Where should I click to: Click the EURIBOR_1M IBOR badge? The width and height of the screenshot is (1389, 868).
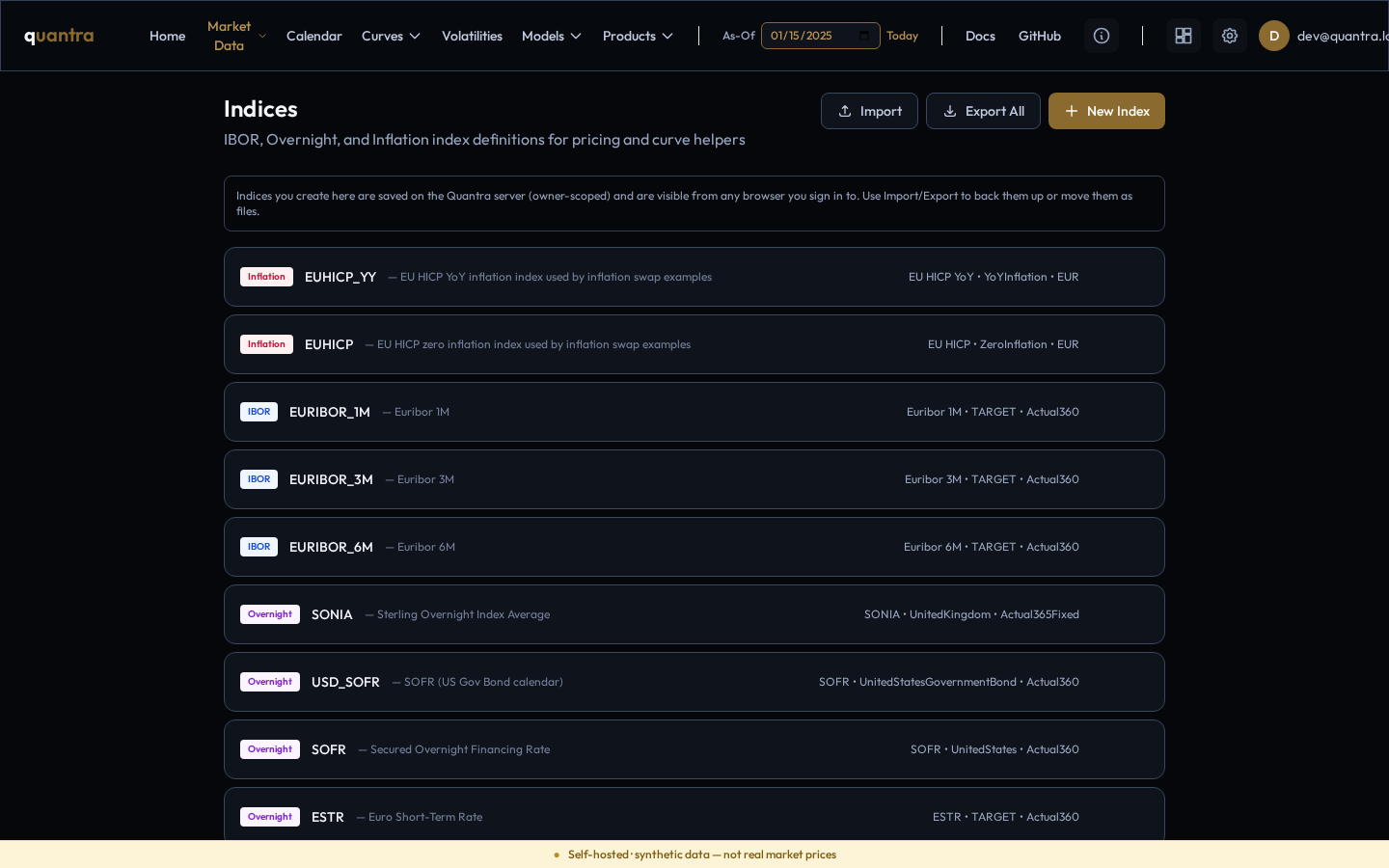click(x=259, y=412)
